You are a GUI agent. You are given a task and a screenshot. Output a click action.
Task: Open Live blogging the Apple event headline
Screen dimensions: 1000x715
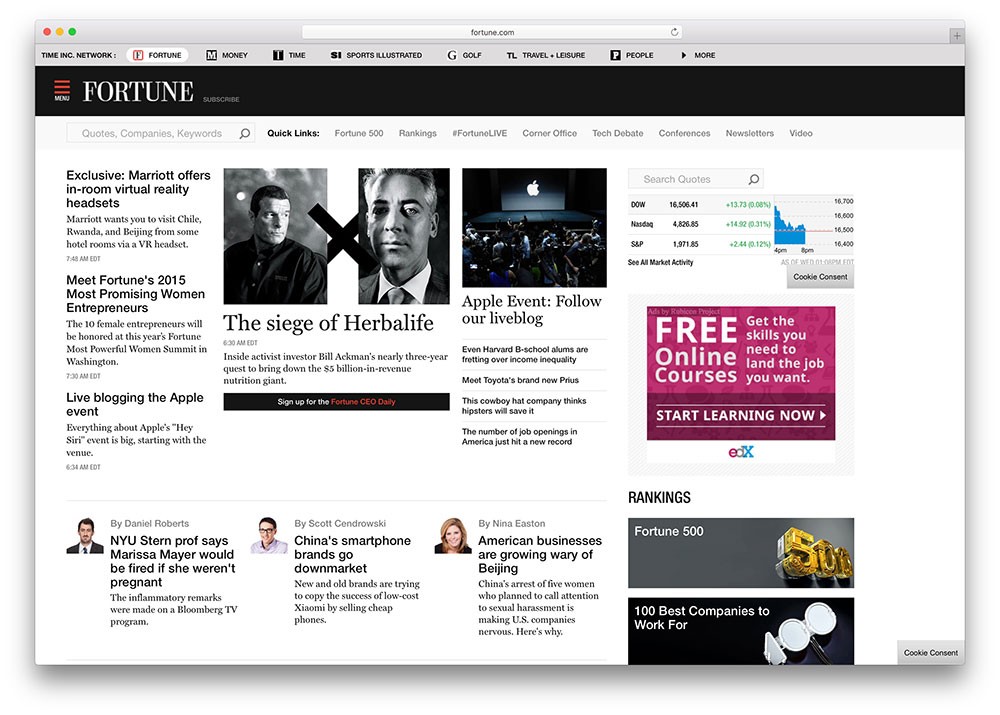[135, 404]
